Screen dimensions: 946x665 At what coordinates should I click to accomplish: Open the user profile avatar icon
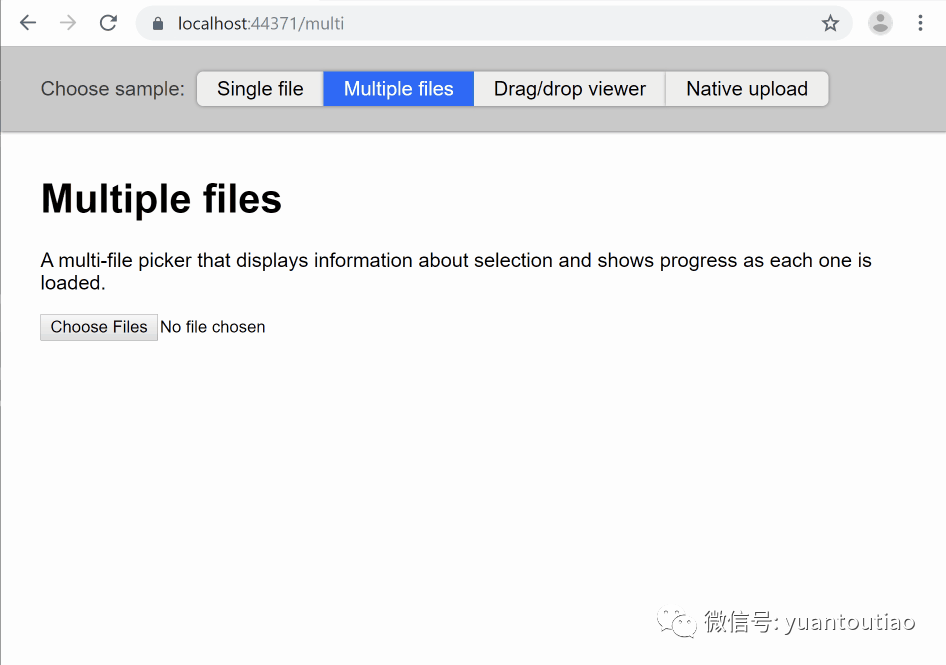pyautogui.click(x=880, y=23)
